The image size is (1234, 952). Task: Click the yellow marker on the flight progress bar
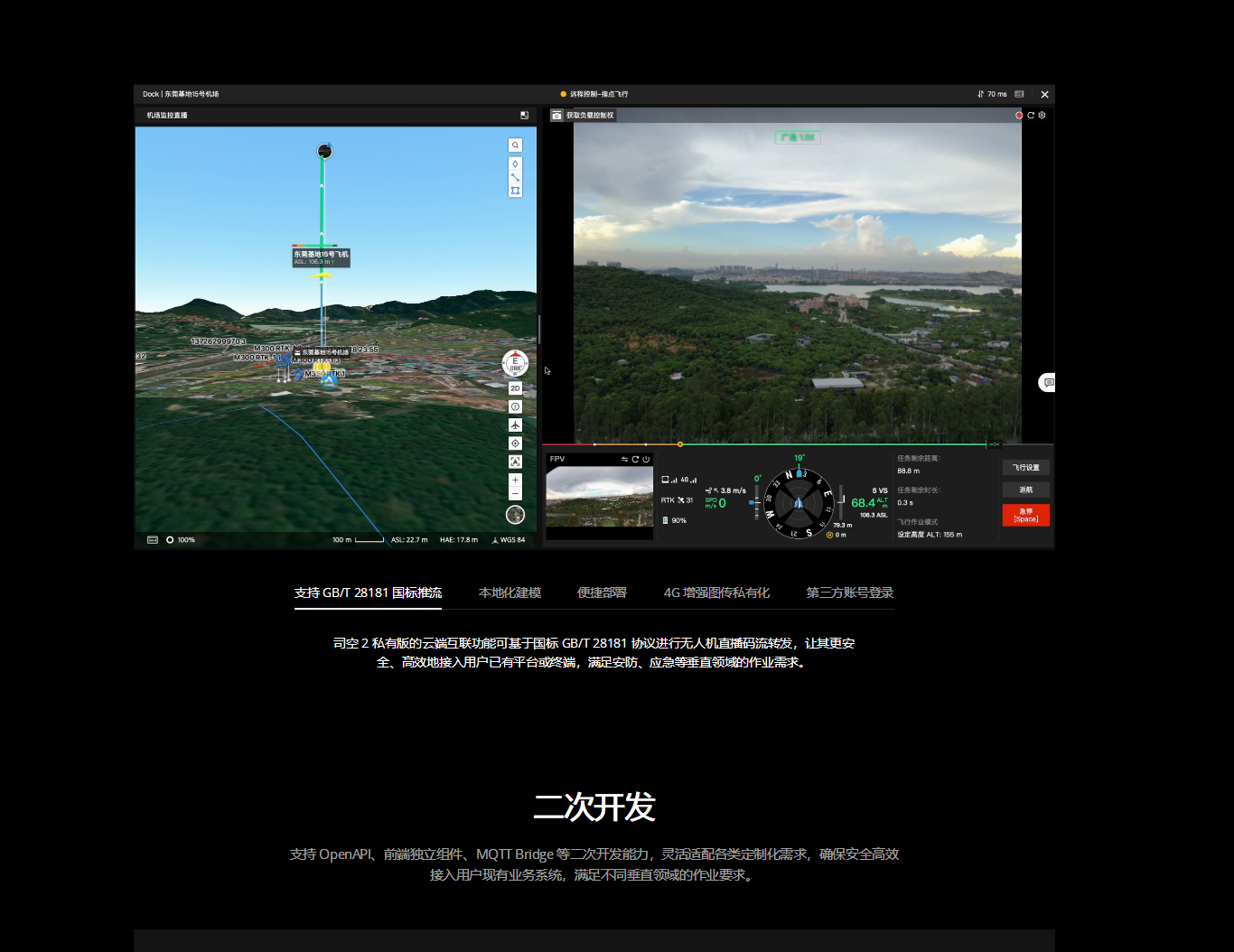680,444
